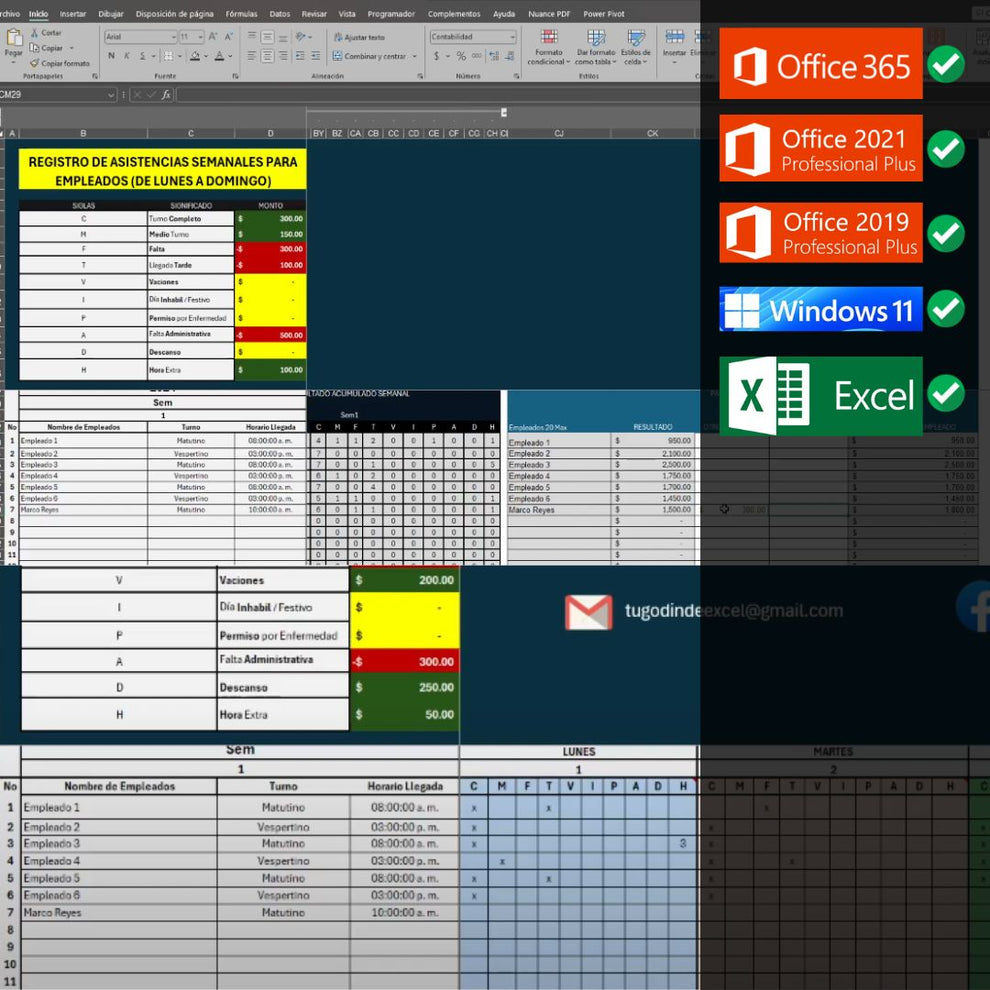The height and width of the screenshot is (990, 990).
Task: Open the Arial font dropdown
Action: pyautogui.click(x=174, y=37)
